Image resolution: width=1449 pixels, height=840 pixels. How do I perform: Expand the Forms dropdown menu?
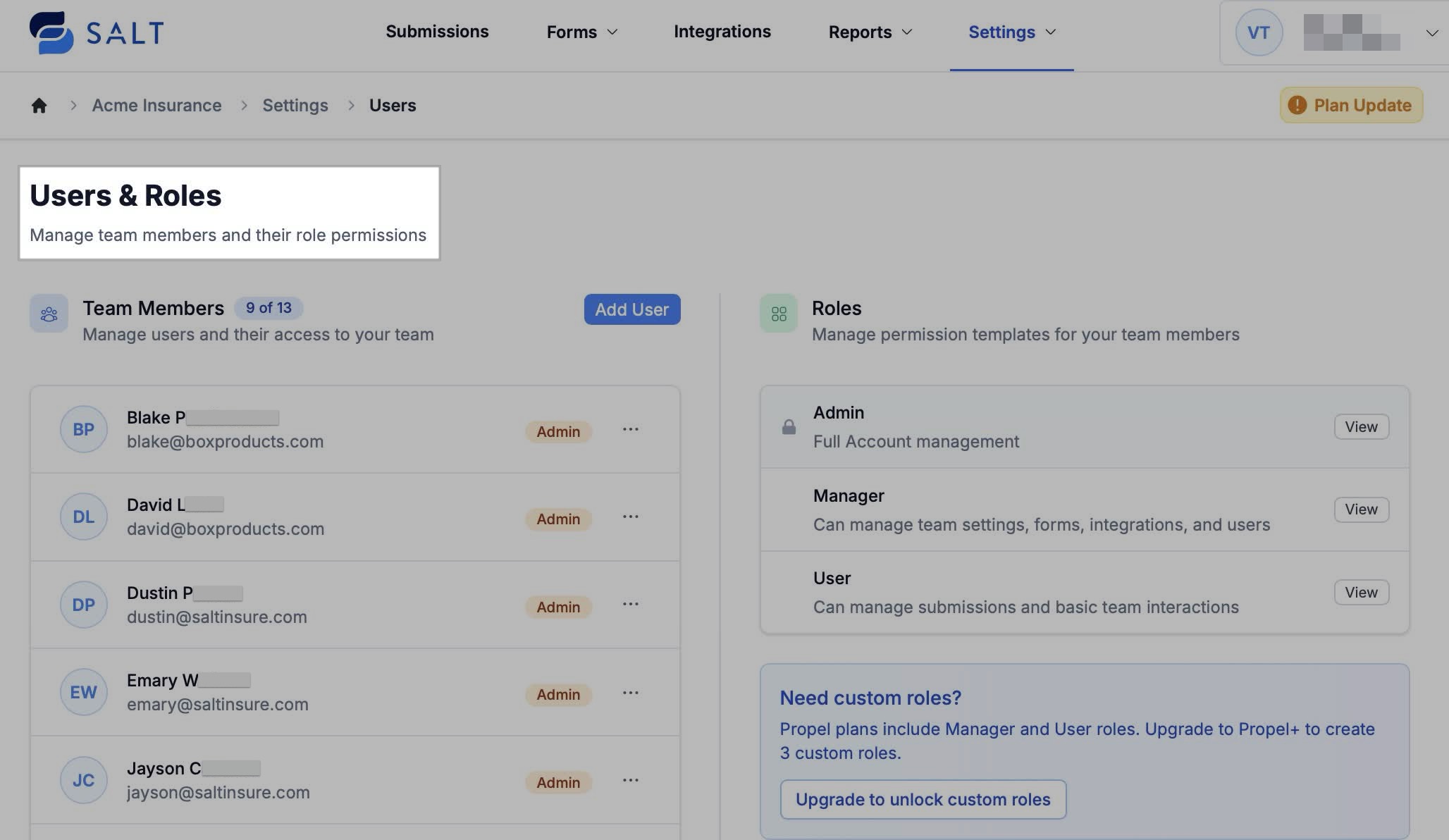pos(581,32)
